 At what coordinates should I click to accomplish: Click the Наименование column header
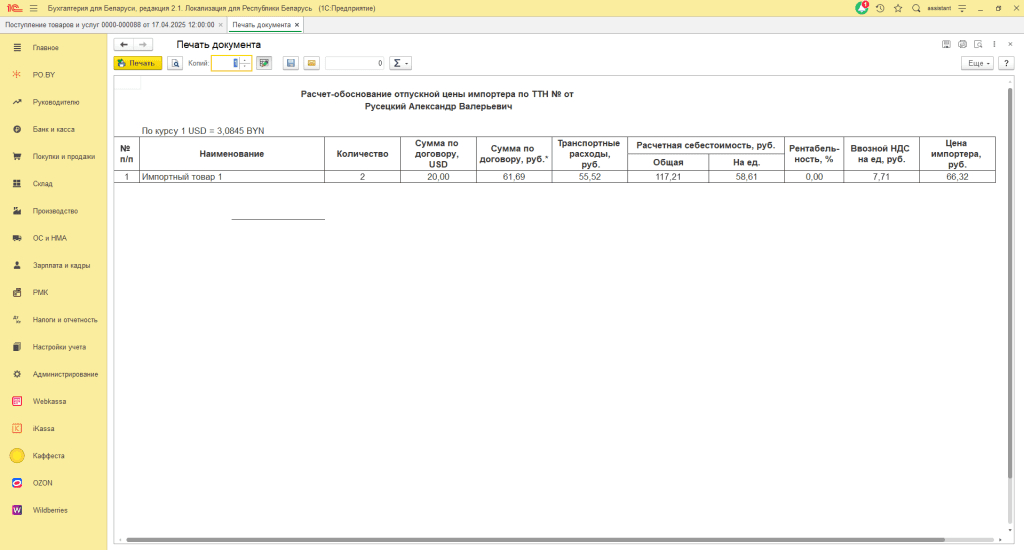[232, 154]
